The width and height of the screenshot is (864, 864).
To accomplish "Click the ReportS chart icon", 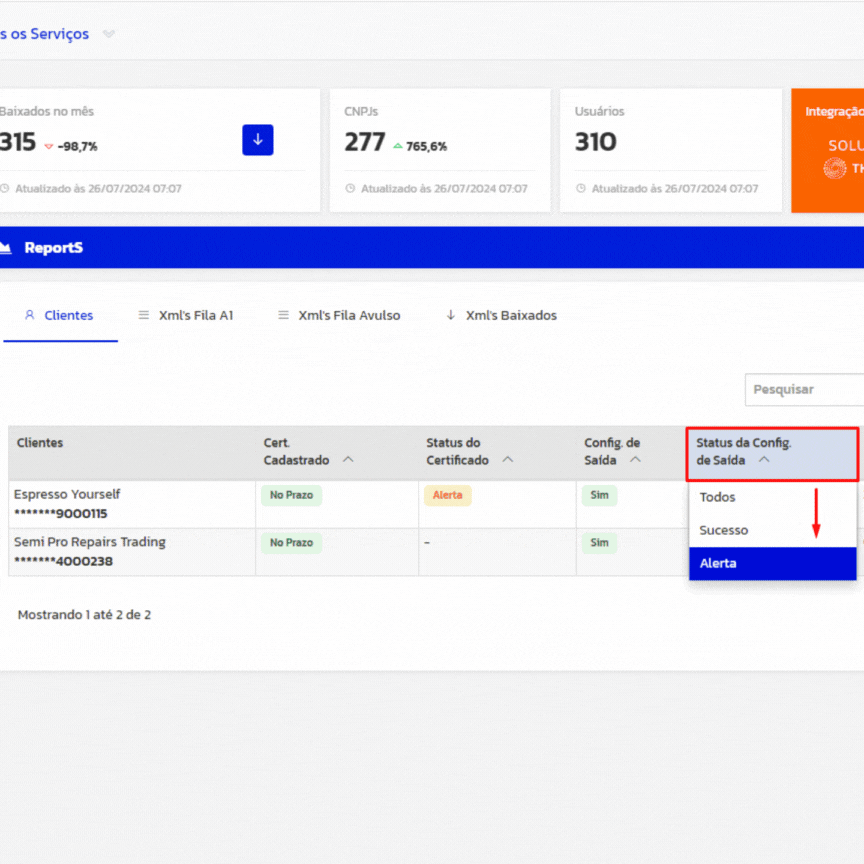I will [x=4, y=248].
